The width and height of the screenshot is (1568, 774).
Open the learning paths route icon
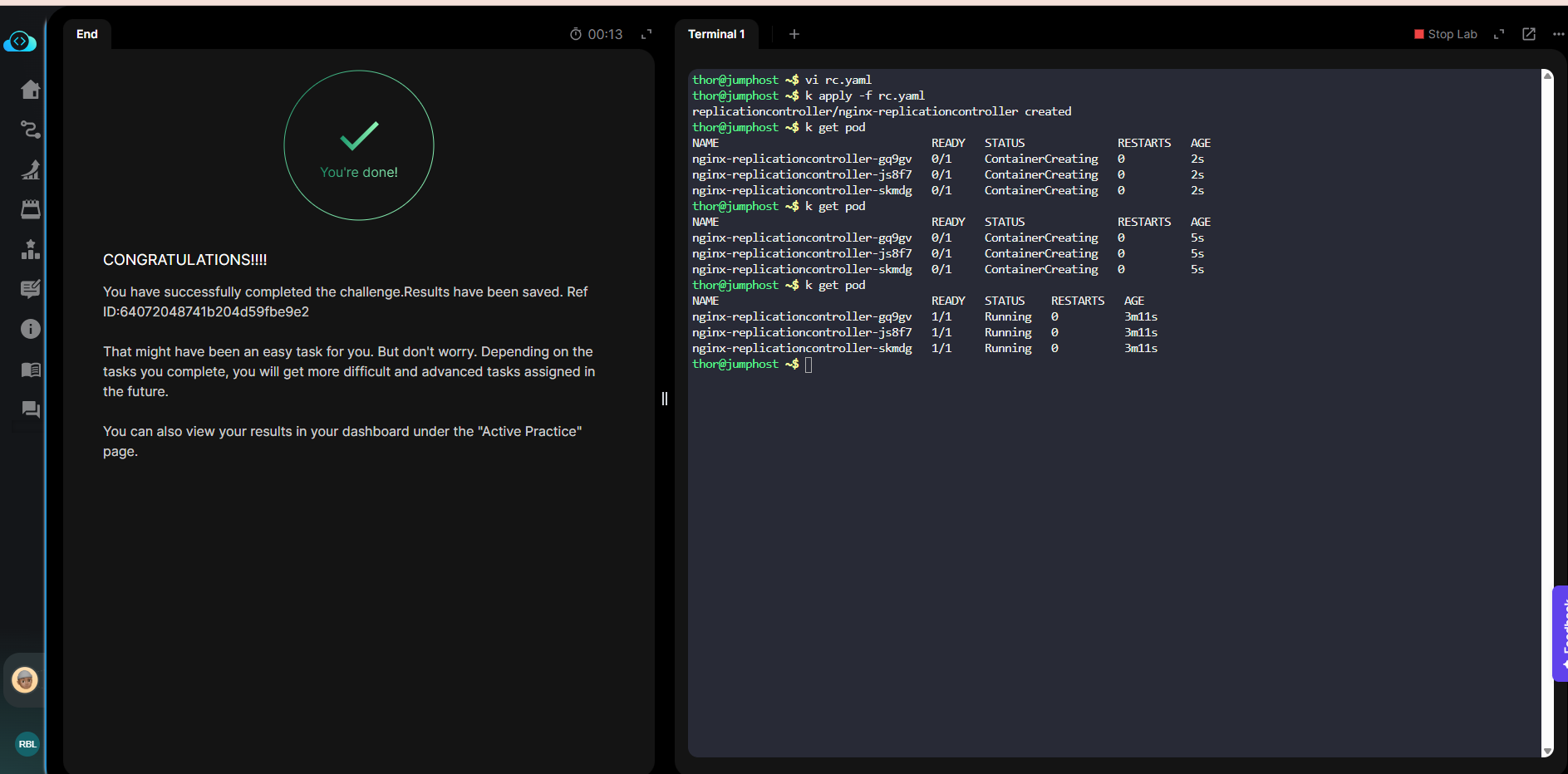click(31, 130)
